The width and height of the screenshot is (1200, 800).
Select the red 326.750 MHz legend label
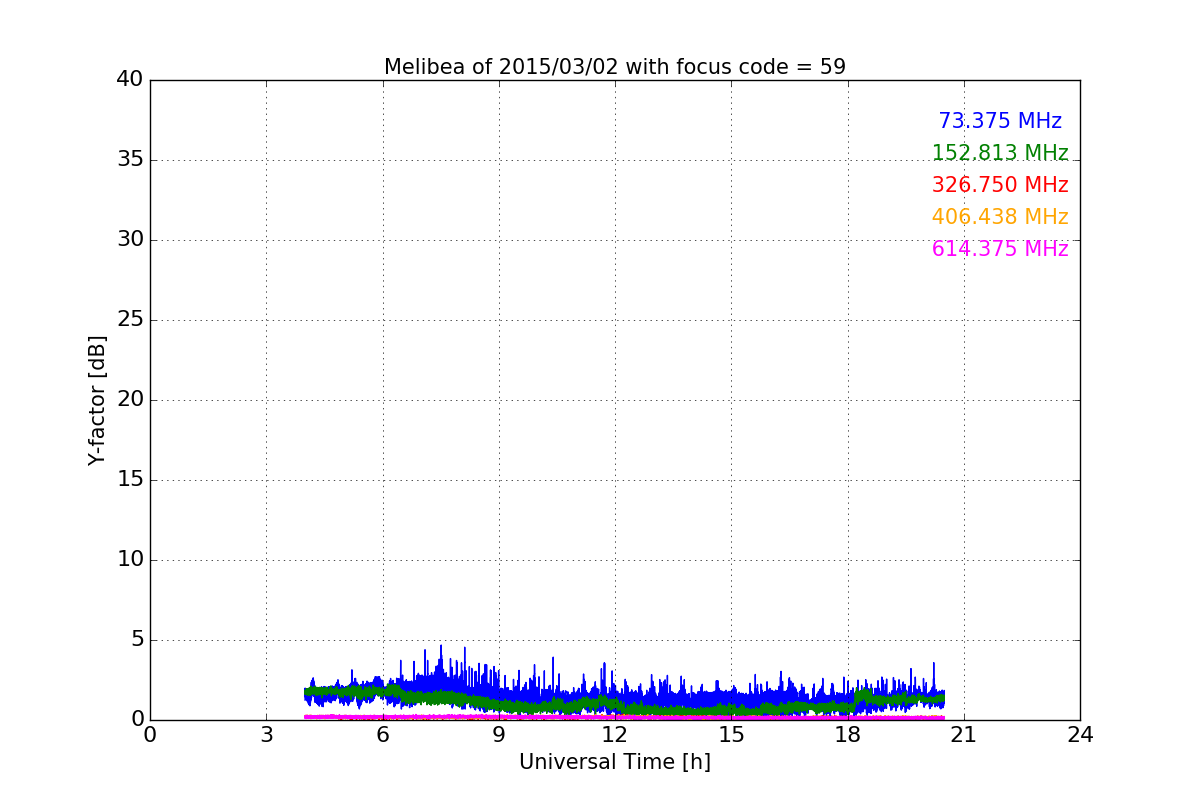1000,185
